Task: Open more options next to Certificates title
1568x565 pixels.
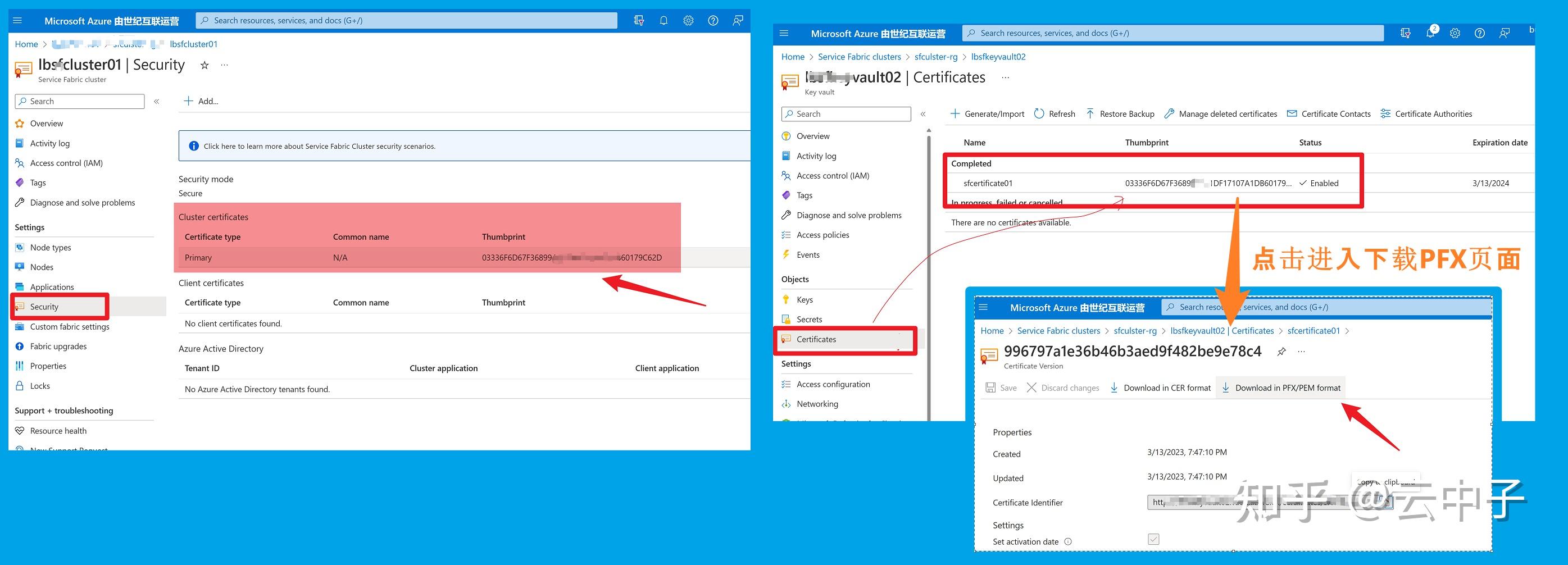Action: pyautogui.click(x=1005, y=78)
